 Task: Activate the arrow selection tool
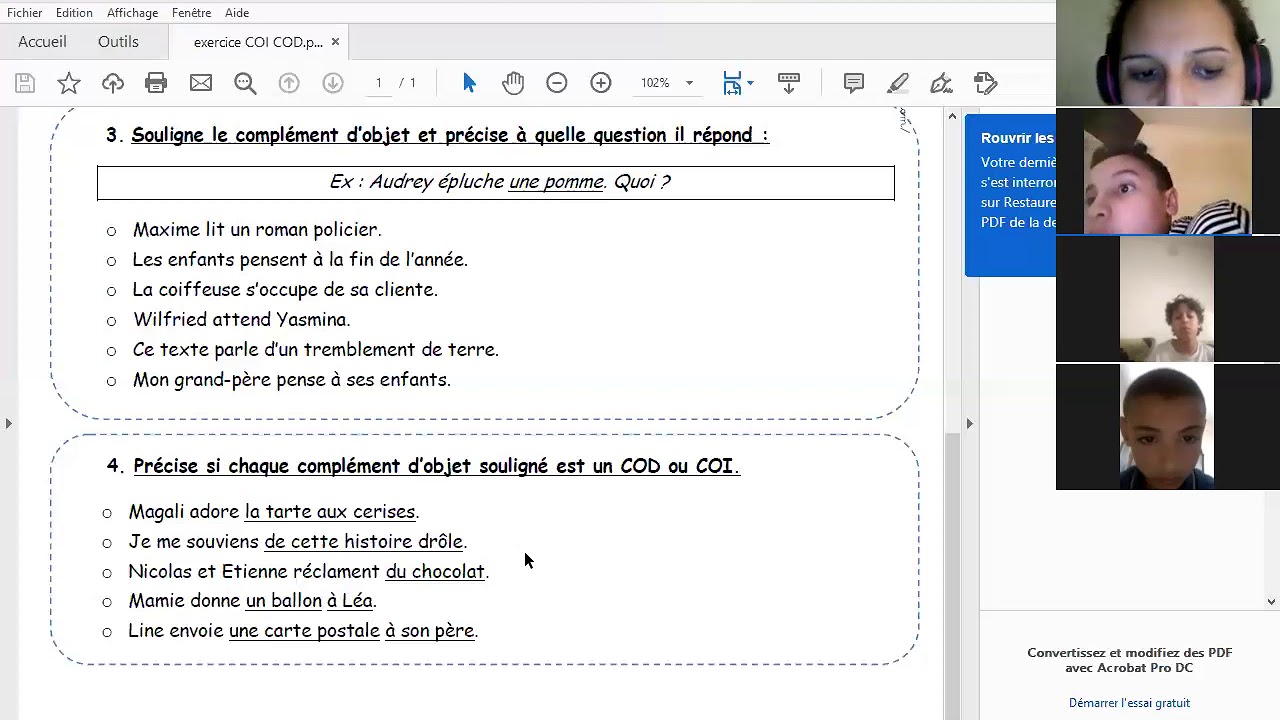pos(469,83)
